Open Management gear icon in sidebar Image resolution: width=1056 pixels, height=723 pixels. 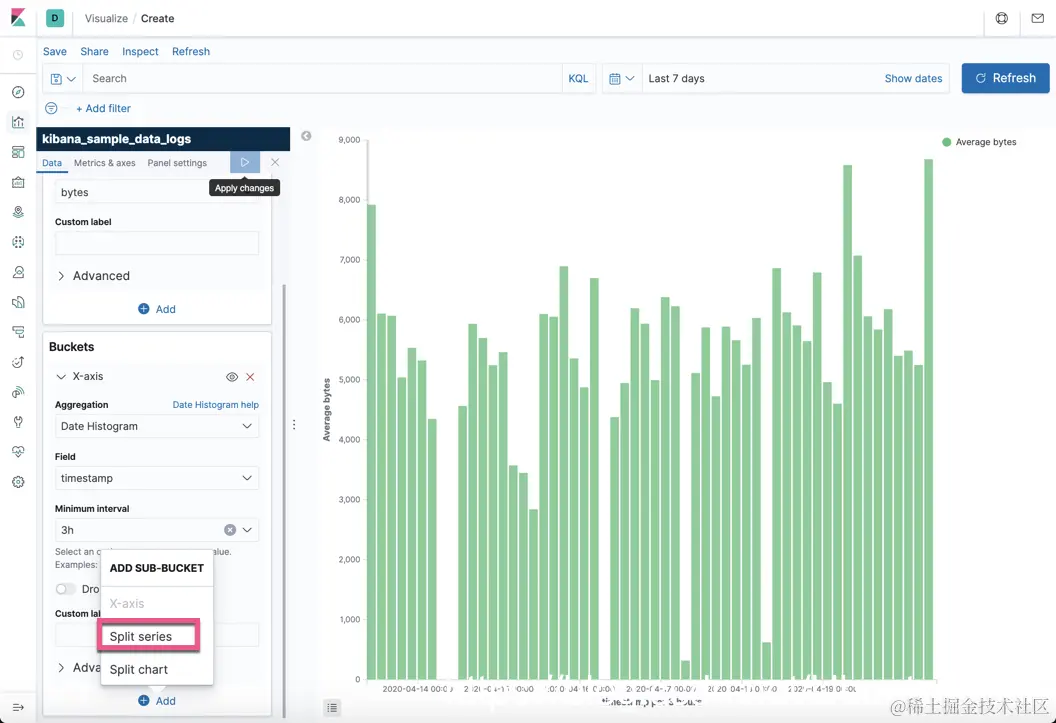pyautogui.click(x=18, y=482)
